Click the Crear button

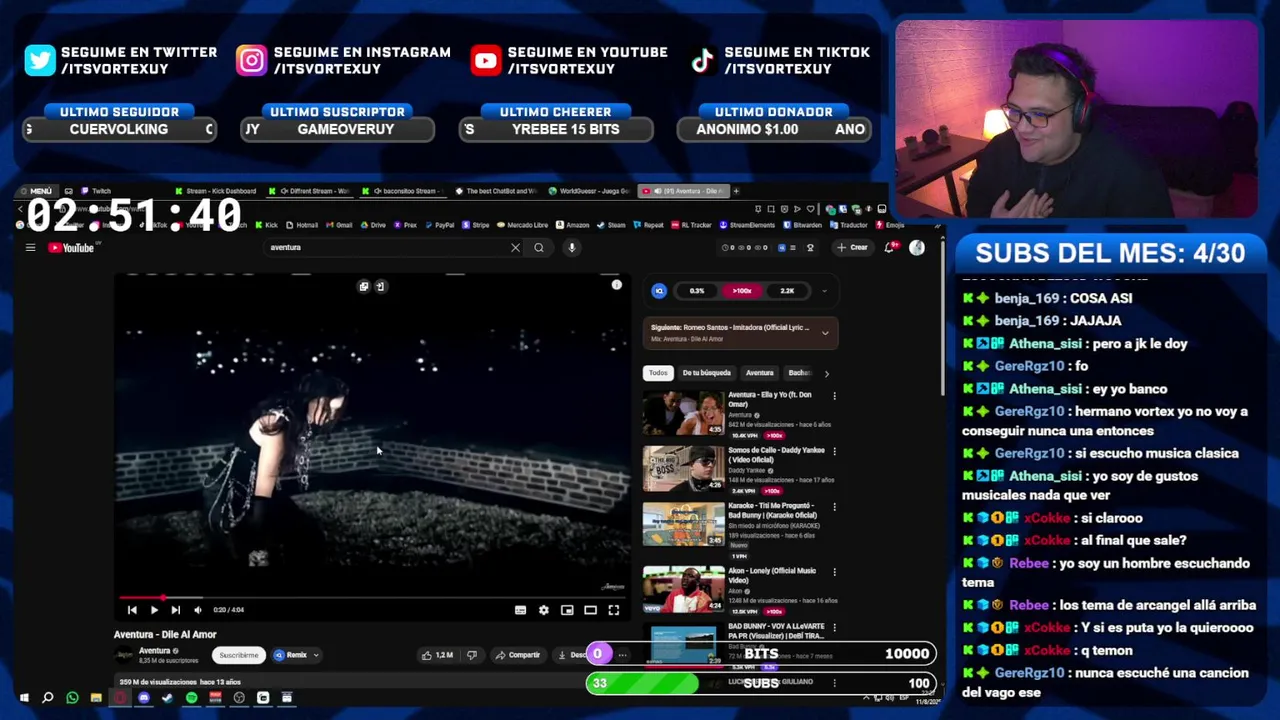853,248
